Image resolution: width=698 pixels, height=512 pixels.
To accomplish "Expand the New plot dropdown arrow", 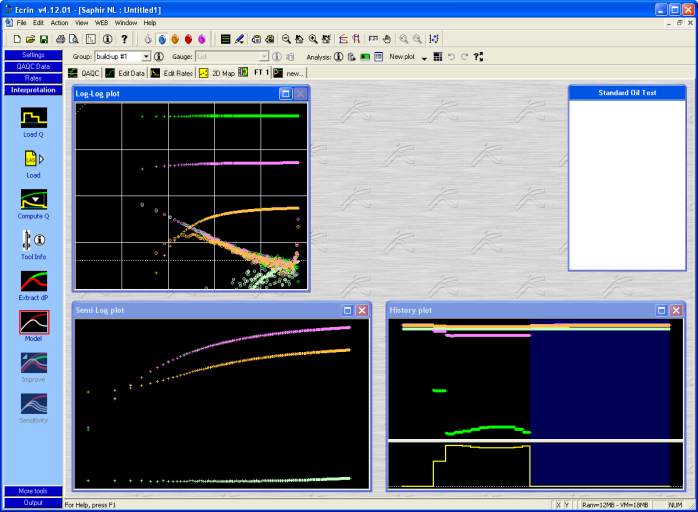I will click(x=424, y=58).
